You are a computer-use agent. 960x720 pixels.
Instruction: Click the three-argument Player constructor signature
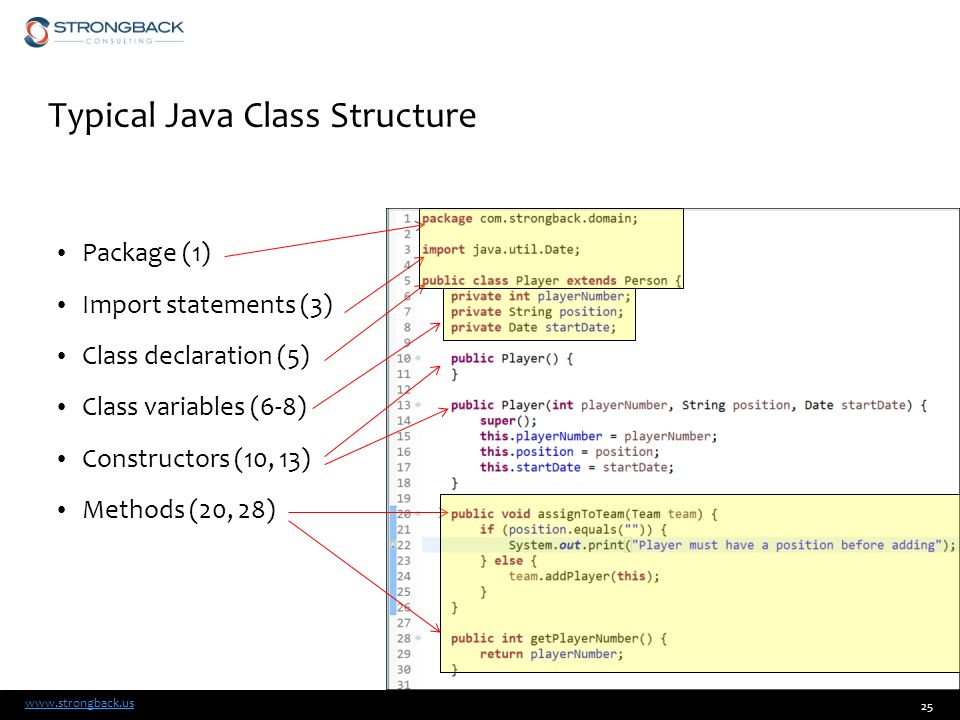point(689,405)
